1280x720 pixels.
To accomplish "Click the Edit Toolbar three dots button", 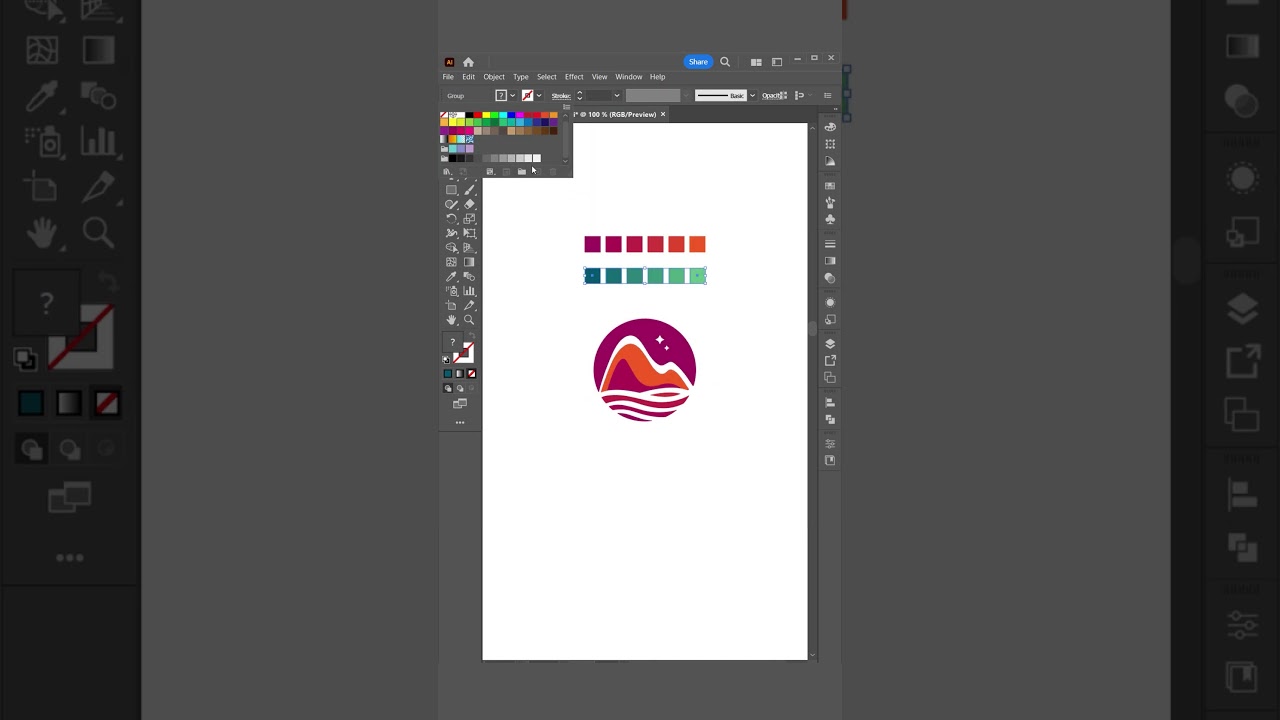I will pyautogui.click(x=460, y=422).
